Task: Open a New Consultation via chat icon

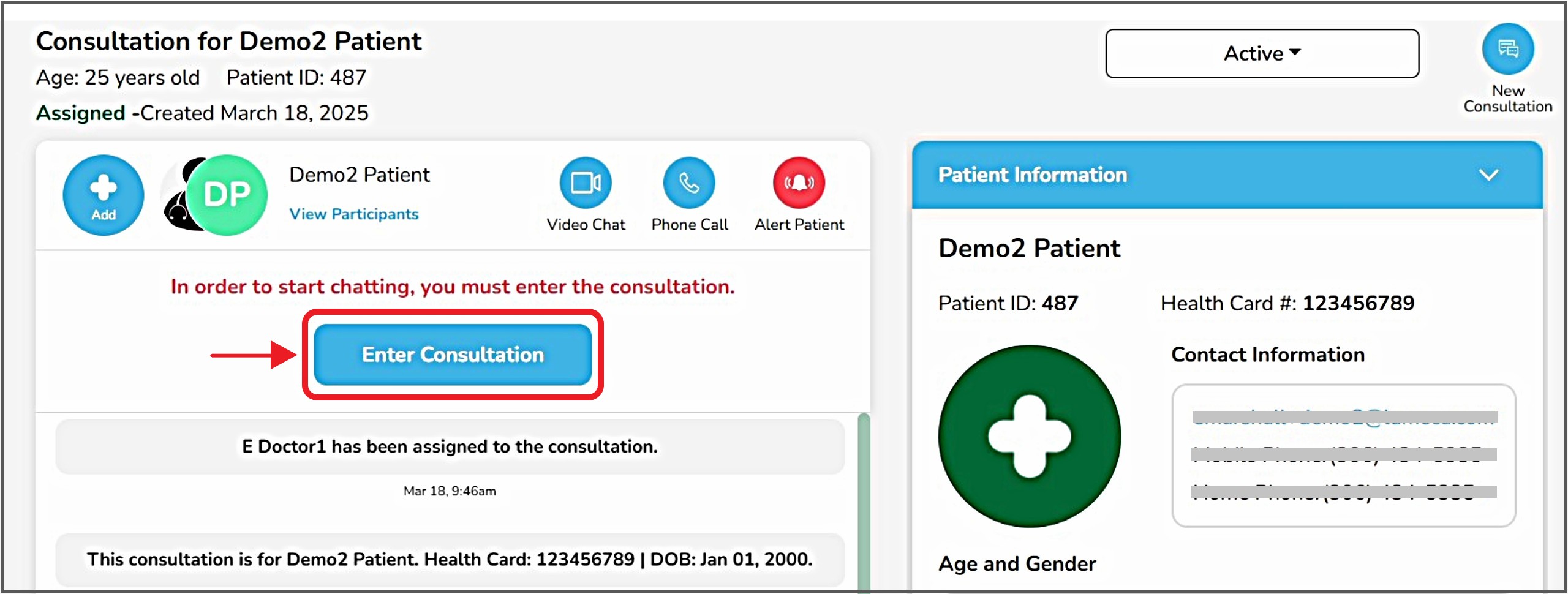Action: coord(1507,49)
